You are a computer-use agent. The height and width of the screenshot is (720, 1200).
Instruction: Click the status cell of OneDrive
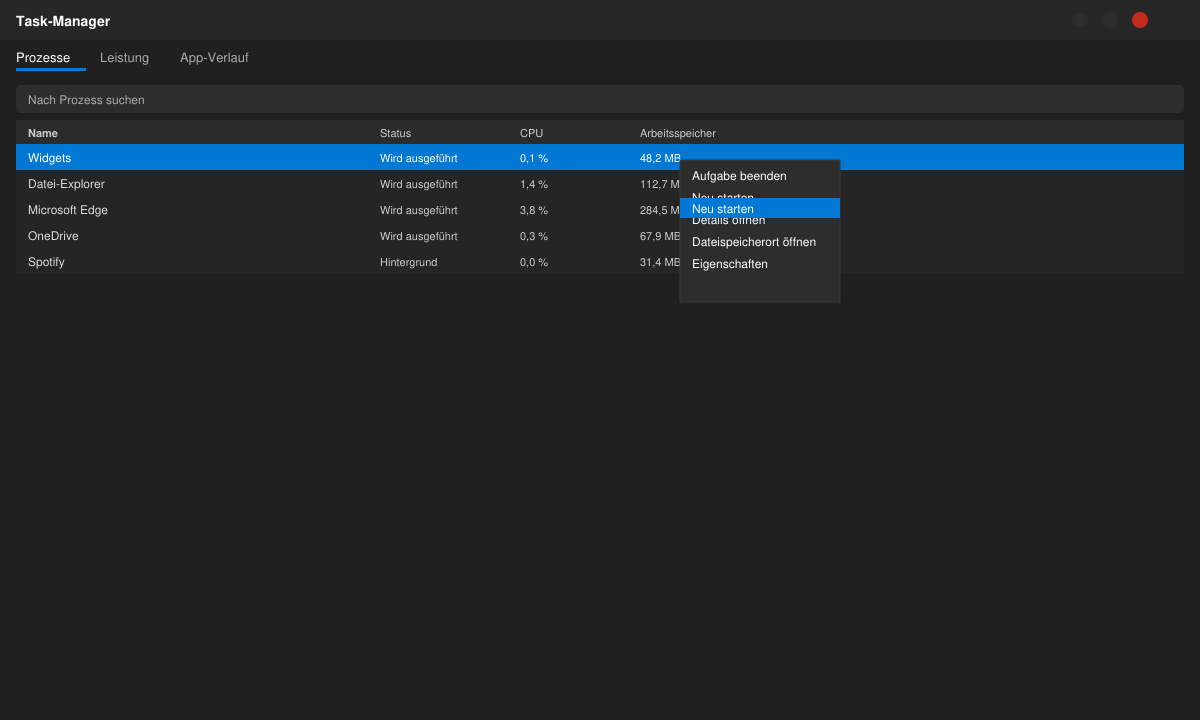[418, 236]
